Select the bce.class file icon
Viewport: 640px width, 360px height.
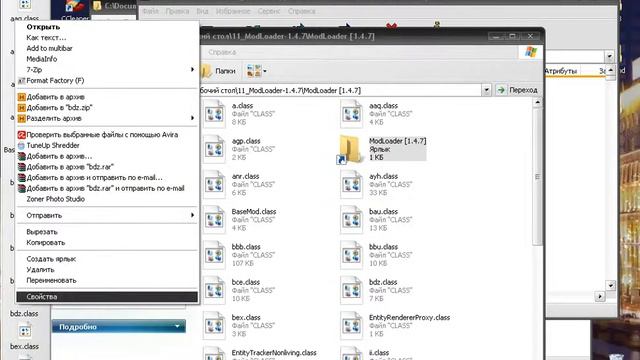(x=215, y=290)
